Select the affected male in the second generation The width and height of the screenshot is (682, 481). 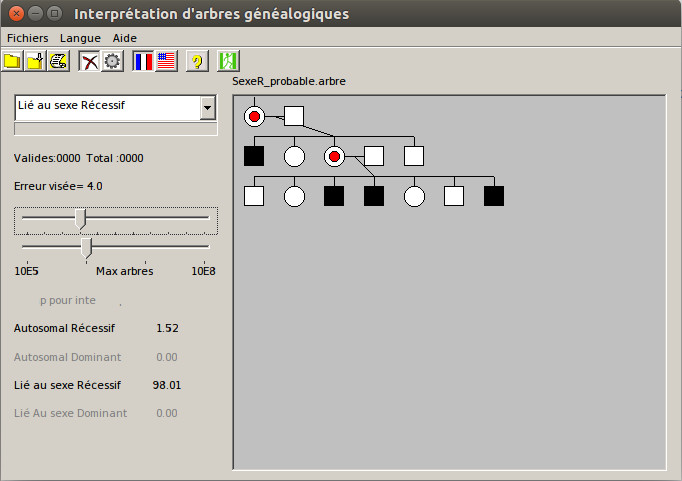coord(254,156)
